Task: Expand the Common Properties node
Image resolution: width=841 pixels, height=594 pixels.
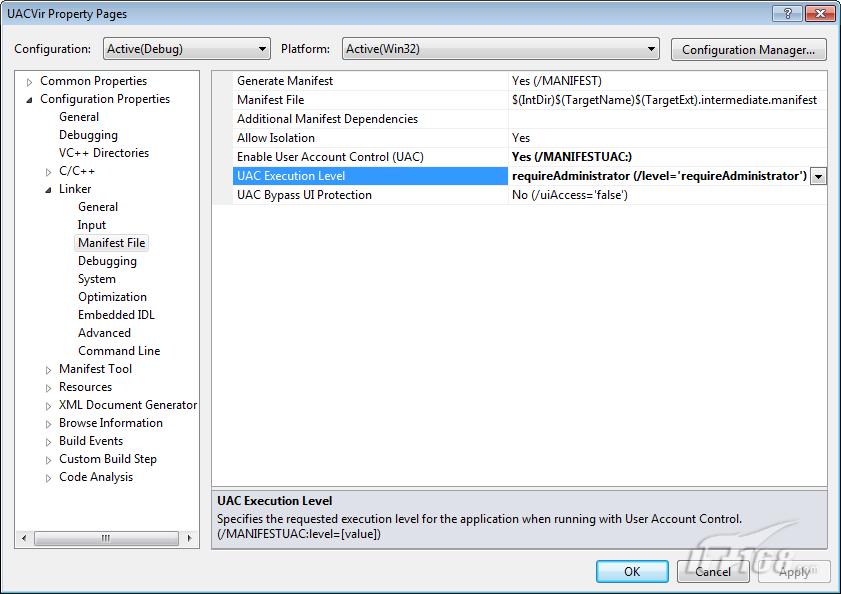Action: tap(29, 82)
